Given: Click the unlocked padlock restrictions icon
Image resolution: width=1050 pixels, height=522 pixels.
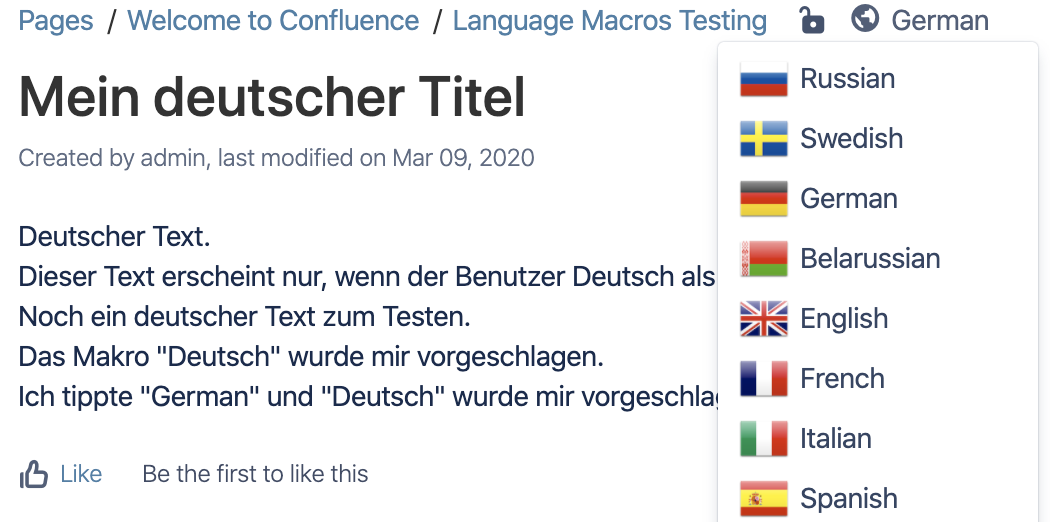Looking at the screenshot, I should coord(811,19).
